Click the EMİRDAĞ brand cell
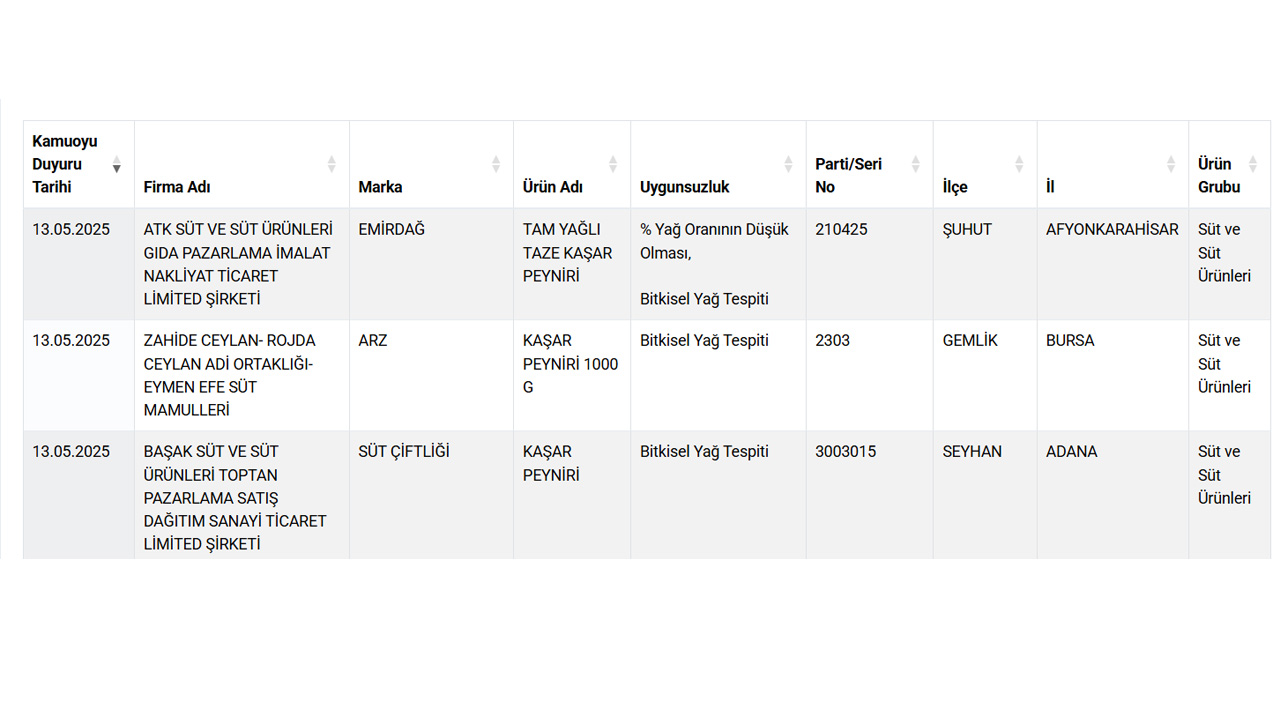1280x720 pixels. coord(392,230)
